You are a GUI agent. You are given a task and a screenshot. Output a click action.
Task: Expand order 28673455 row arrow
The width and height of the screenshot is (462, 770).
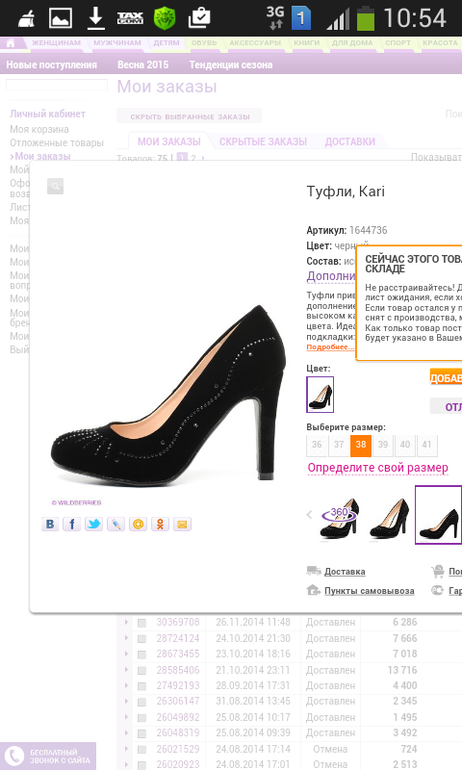pos(126,654)
